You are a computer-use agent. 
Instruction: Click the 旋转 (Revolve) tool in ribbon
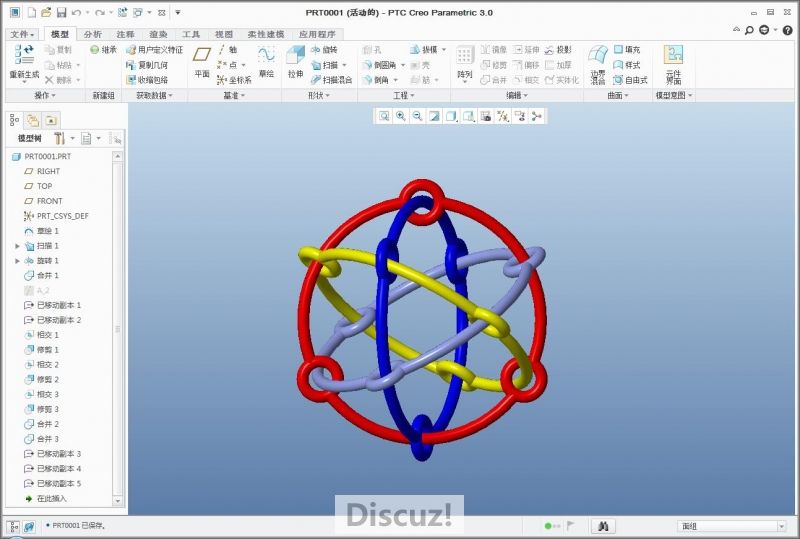coord(324,49)
